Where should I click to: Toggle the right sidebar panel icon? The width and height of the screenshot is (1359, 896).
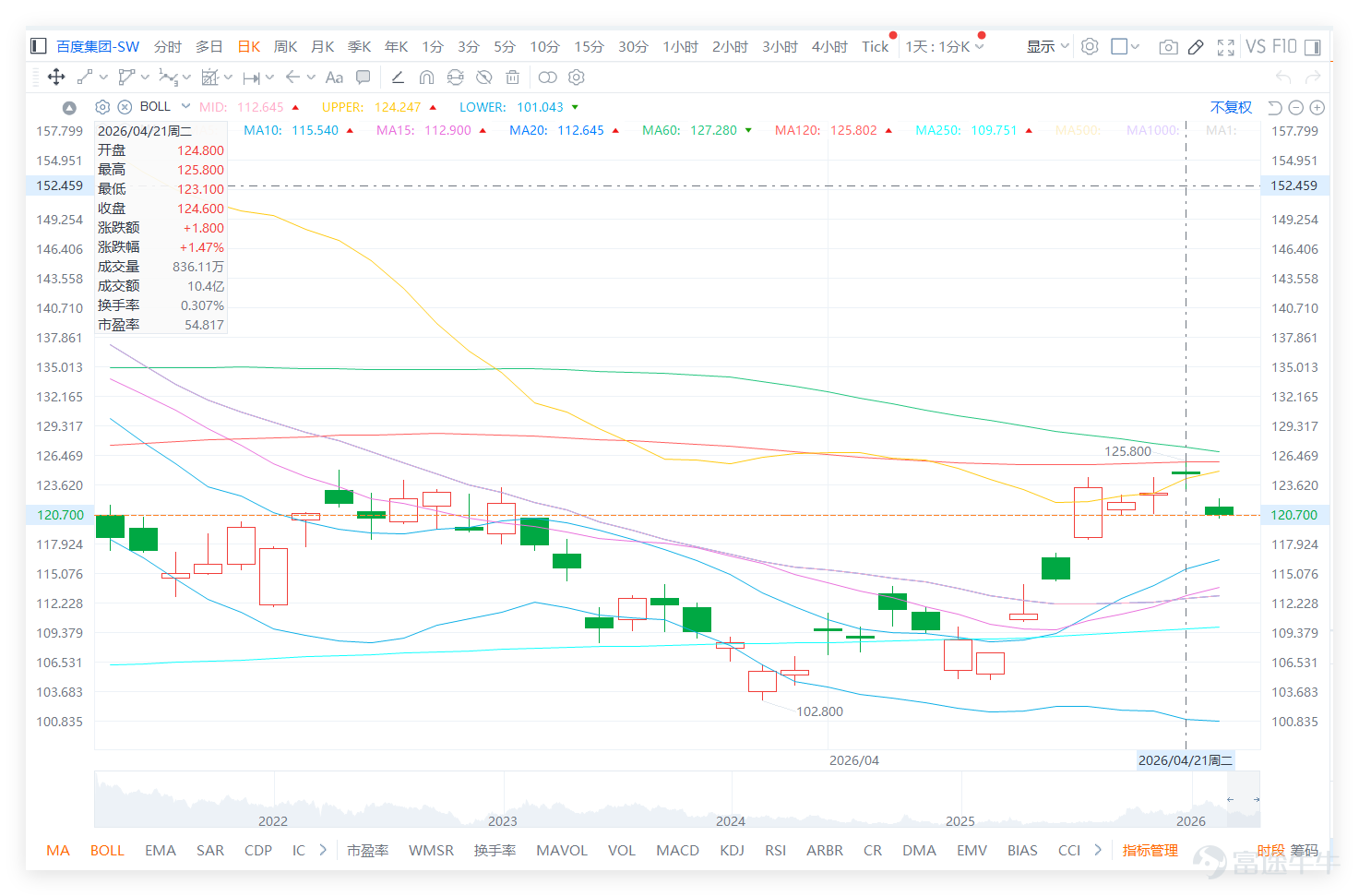1313,47
